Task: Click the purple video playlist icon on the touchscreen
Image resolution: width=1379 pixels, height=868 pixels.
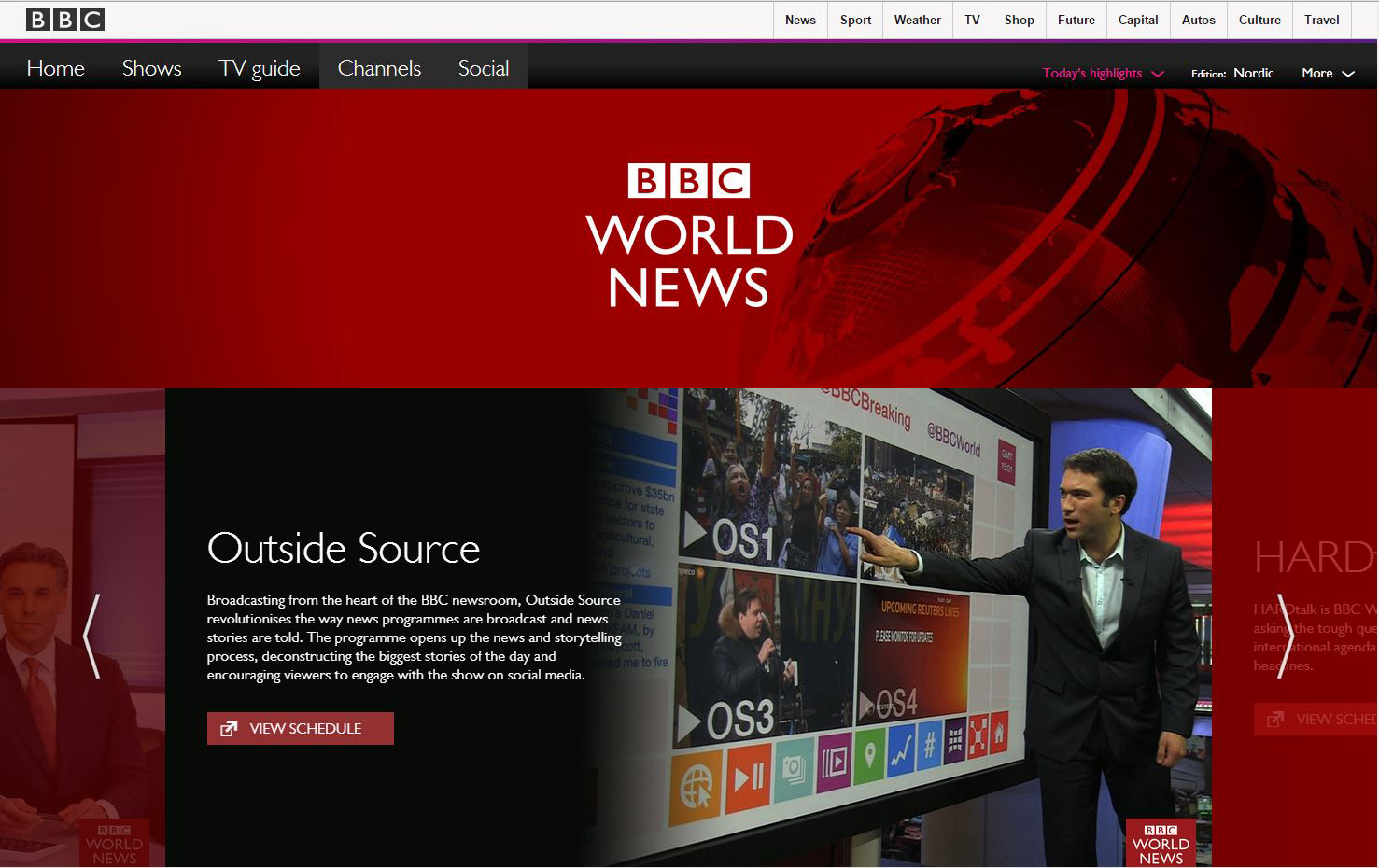Action: [x=834, y=761]
